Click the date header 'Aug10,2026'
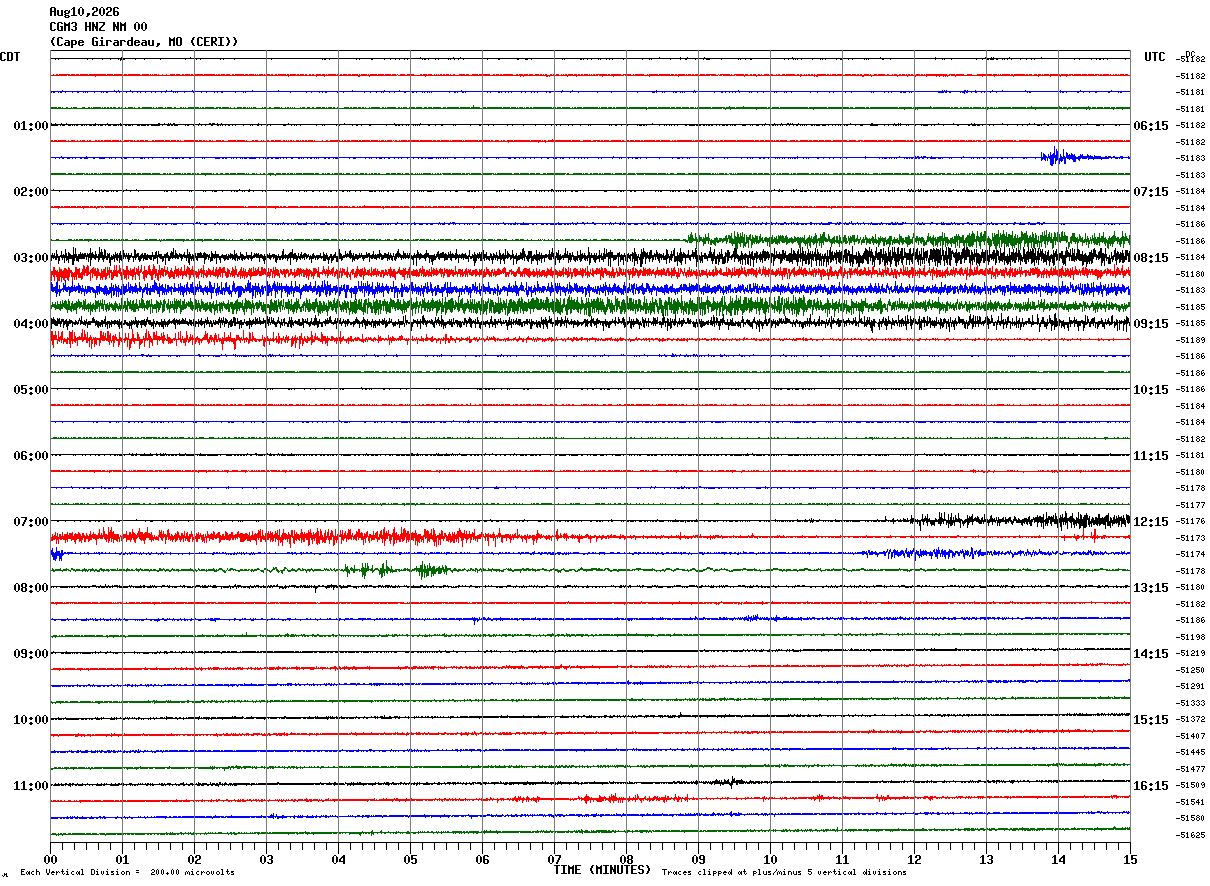The image size is (1210, 886). pyautogui.click(x=84, y=12)
